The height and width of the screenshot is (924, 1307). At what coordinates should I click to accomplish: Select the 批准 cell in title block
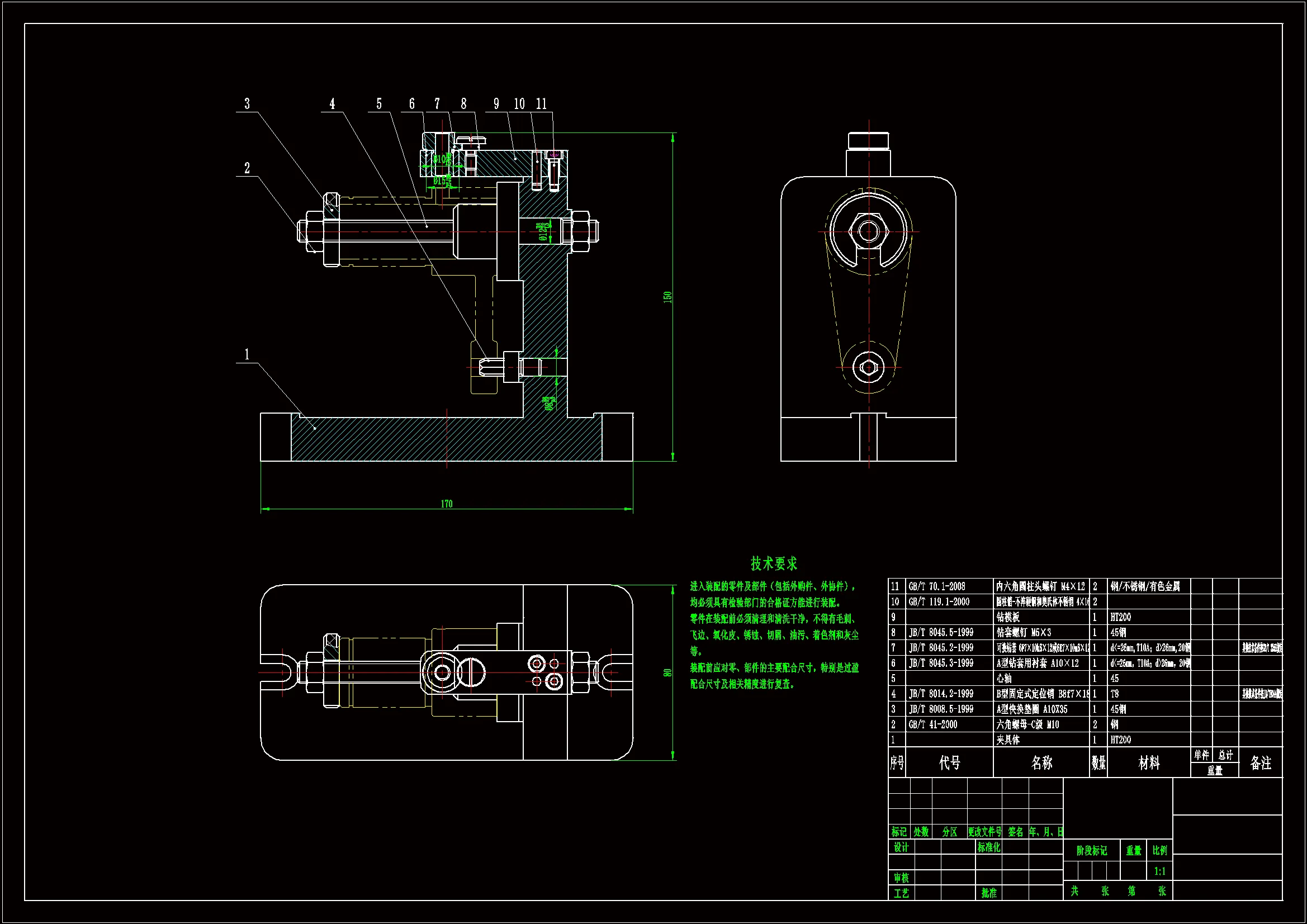[989, 893]
